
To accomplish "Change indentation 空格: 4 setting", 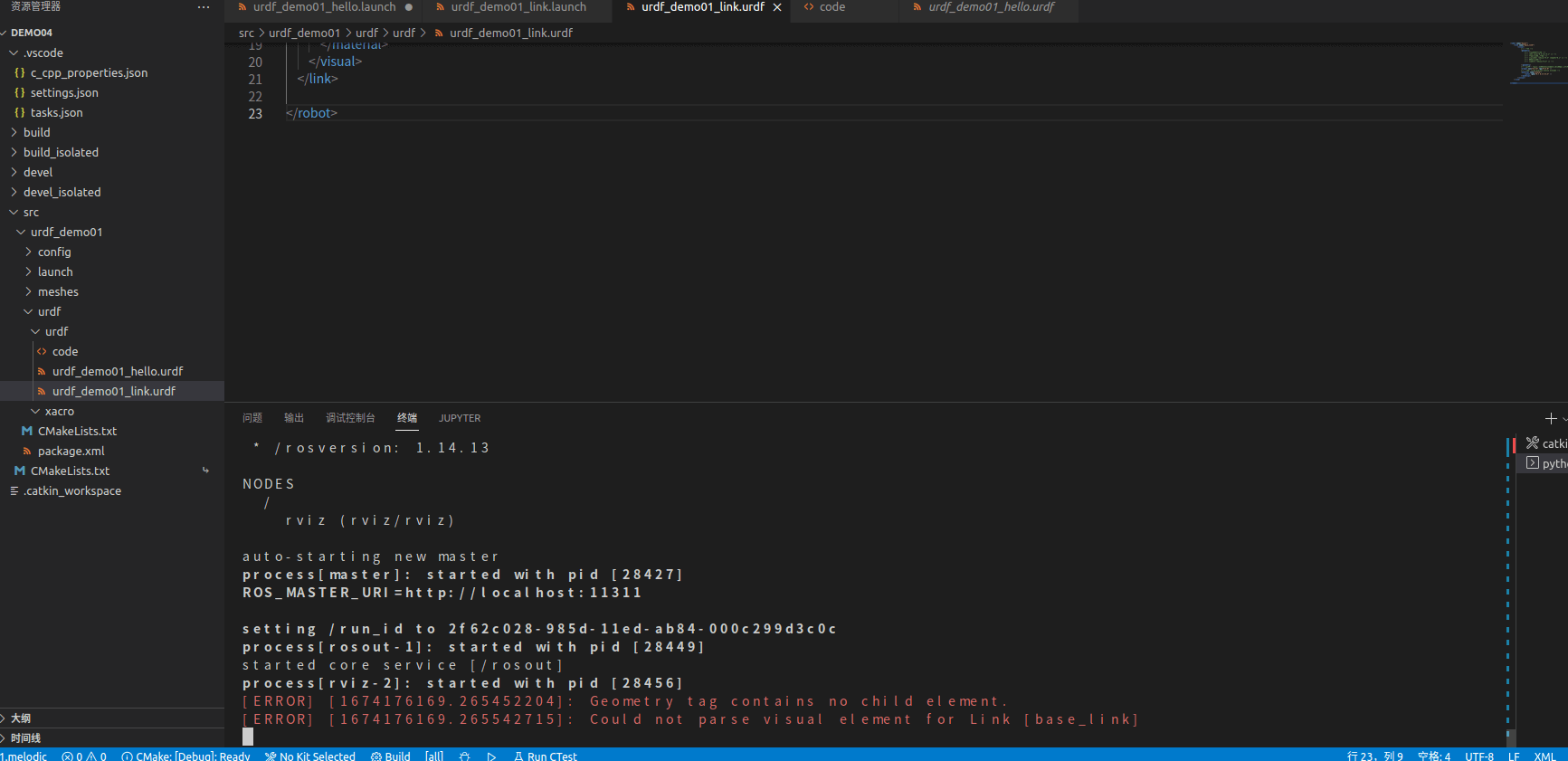I will [1434, 756].
